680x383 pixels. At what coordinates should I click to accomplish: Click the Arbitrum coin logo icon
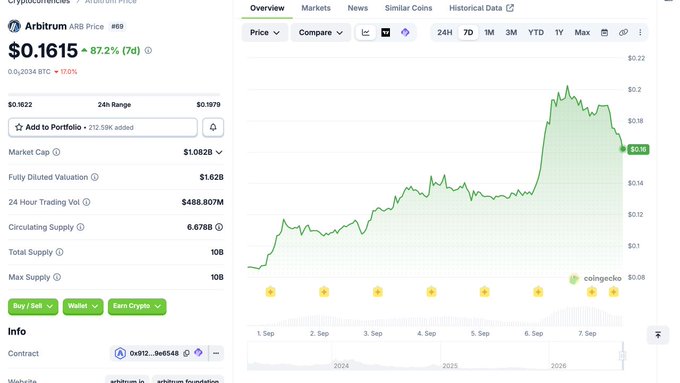tap(14, 26)
